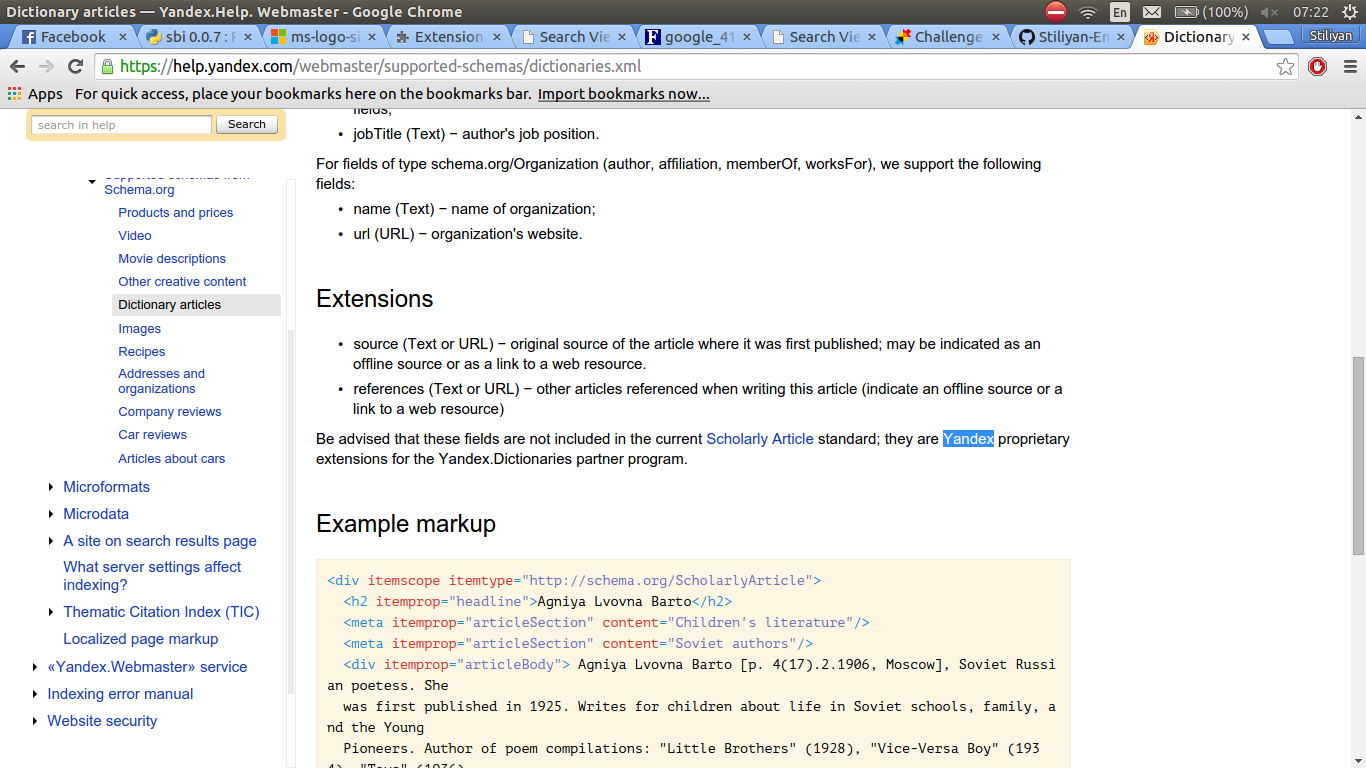Switch to the Facebook tab
The width and height of the screenshot is (1366, 768).
(73, 37)
